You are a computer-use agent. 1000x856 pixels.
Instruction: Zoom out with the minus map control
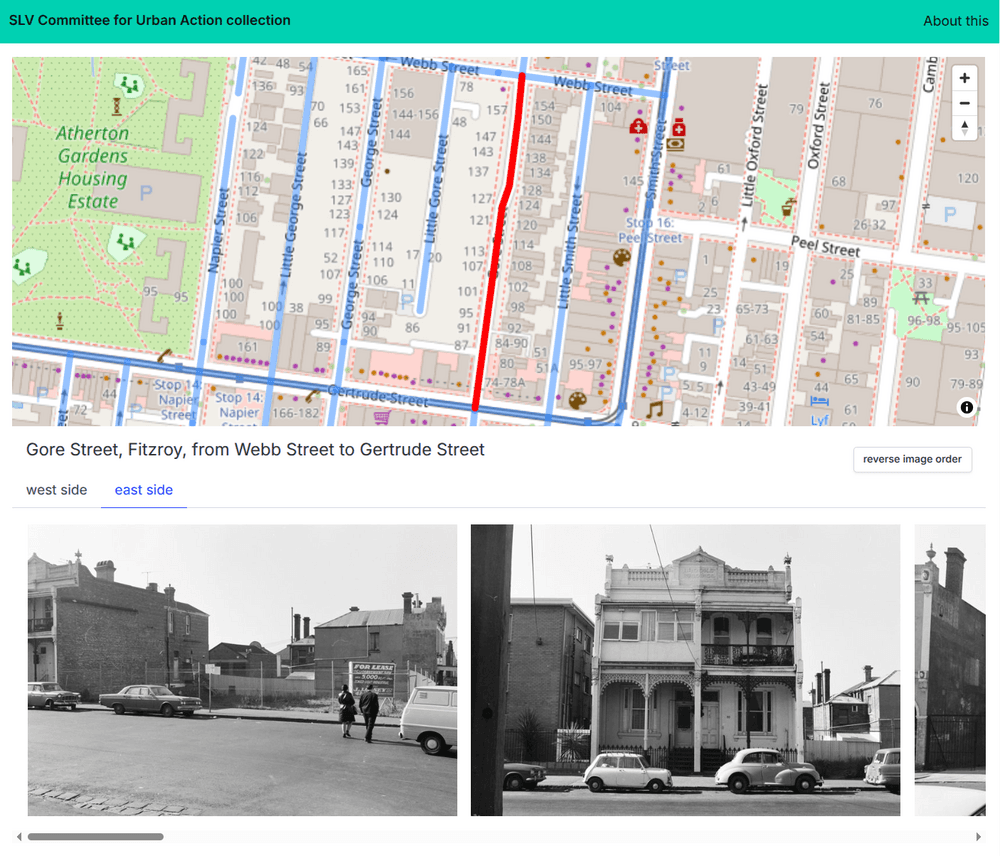[963, 102]
